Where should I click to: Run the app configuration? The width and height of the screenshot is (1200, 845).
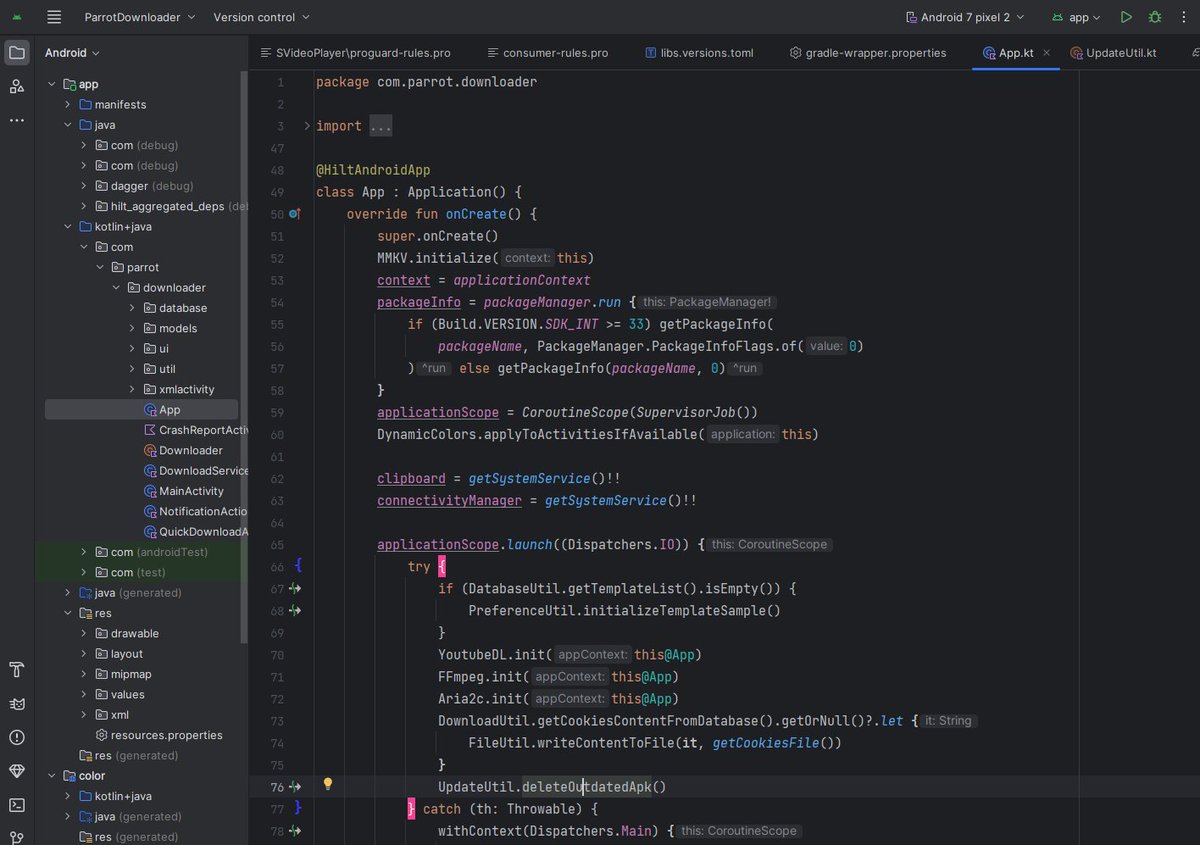tap(1126, 17)
